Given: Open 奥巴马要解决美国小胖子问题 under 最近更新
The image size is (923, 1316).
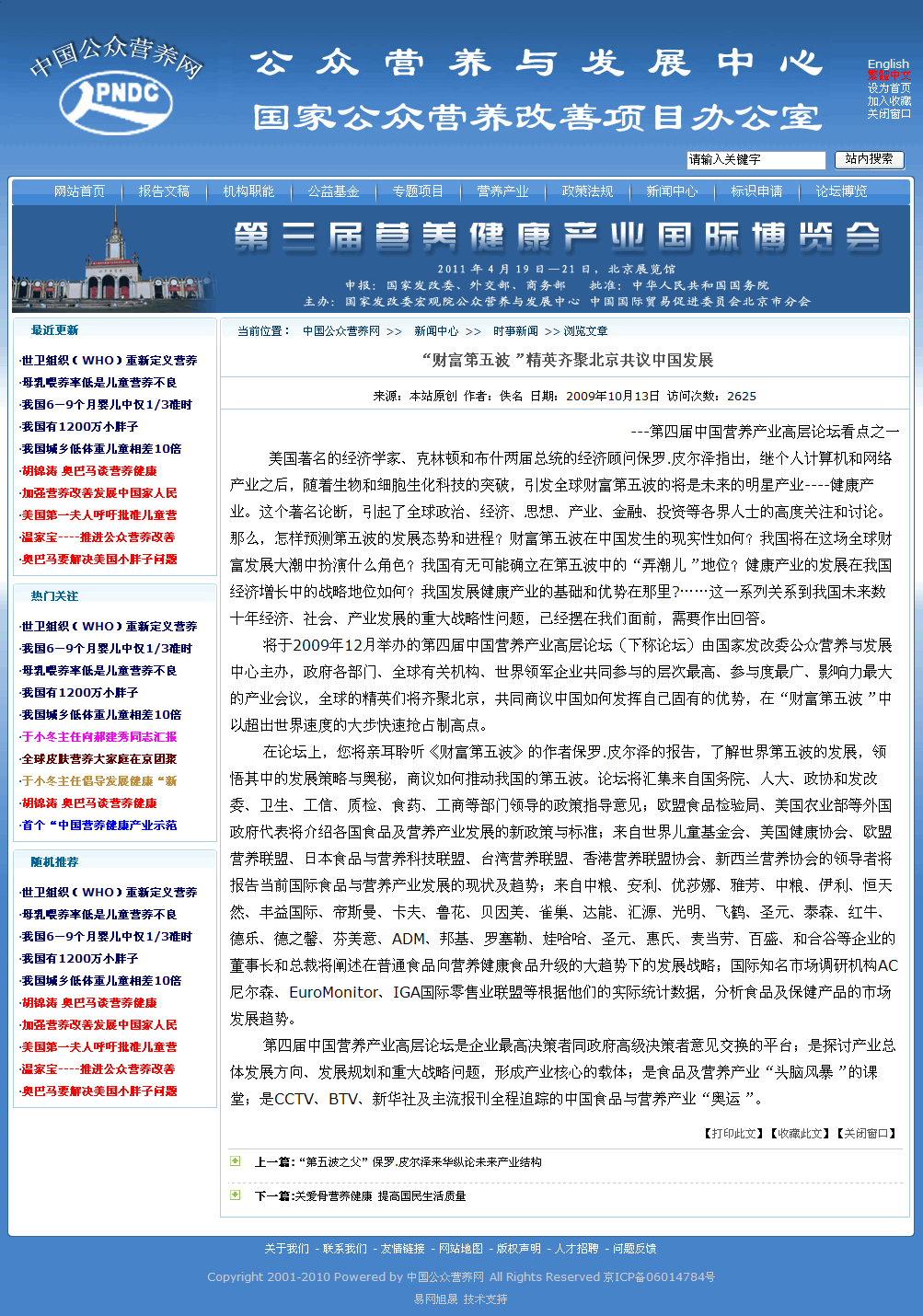Looking at the screenshot, I should [98, 560].
